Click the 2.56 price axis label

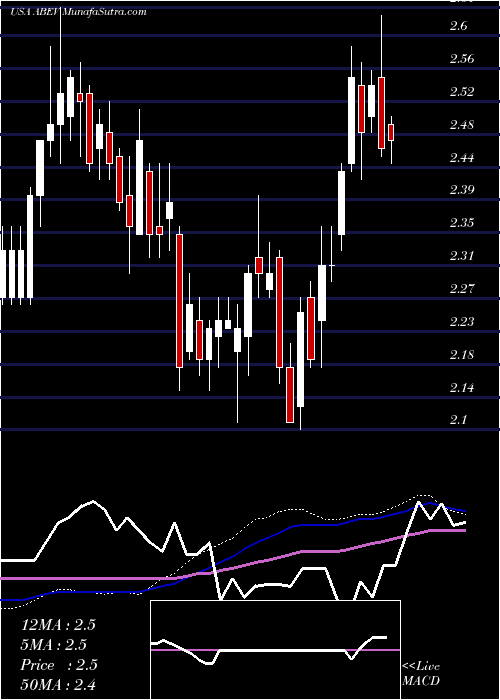462,59
